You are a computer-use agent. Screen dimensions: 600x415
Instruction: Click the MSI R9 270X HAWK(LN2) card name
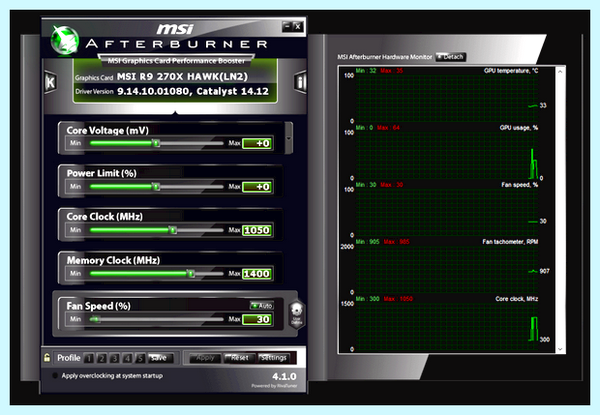point(182,76)
